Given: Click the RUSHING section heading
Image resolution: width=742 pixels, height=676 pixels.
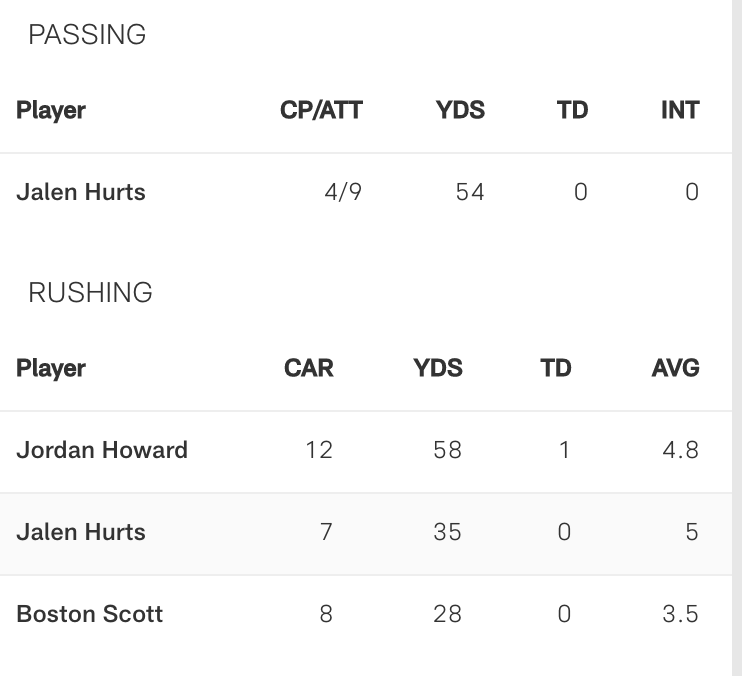Looking at the screenshot, I should coord(90,293).
